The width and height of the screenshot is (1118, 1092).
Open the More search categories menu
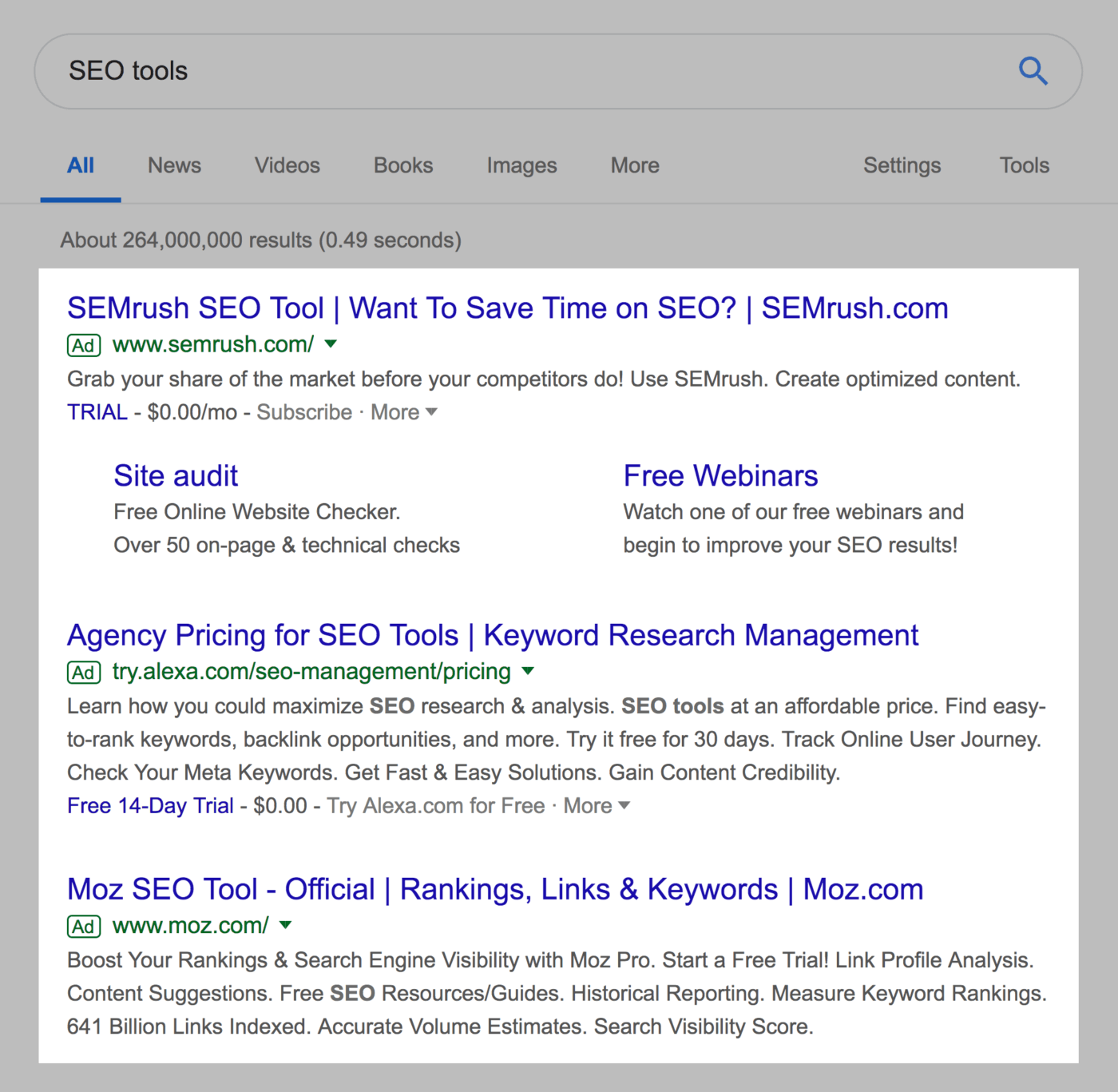pyautogui.click(x=635, y=165)
